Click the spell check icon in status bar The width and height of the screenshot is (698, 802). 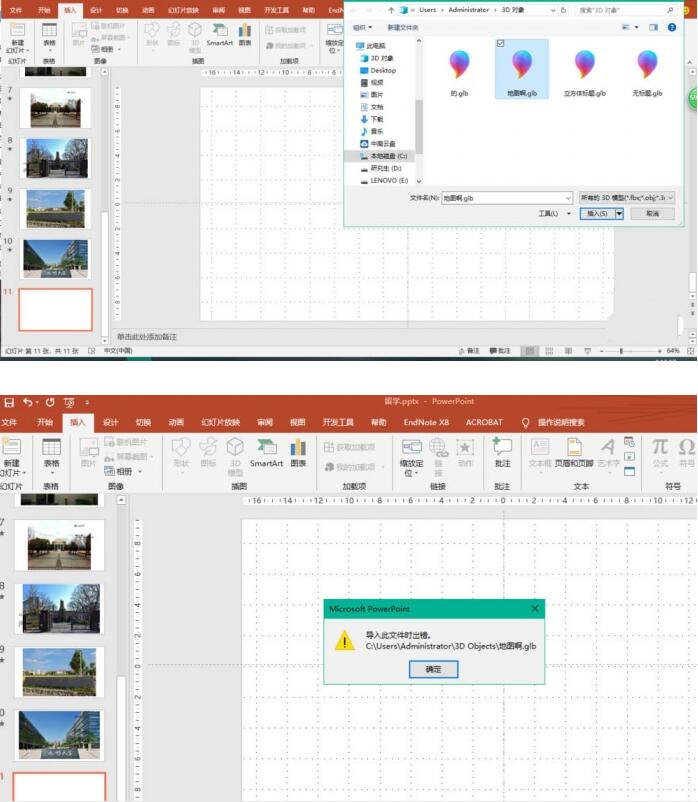(92, 351)
